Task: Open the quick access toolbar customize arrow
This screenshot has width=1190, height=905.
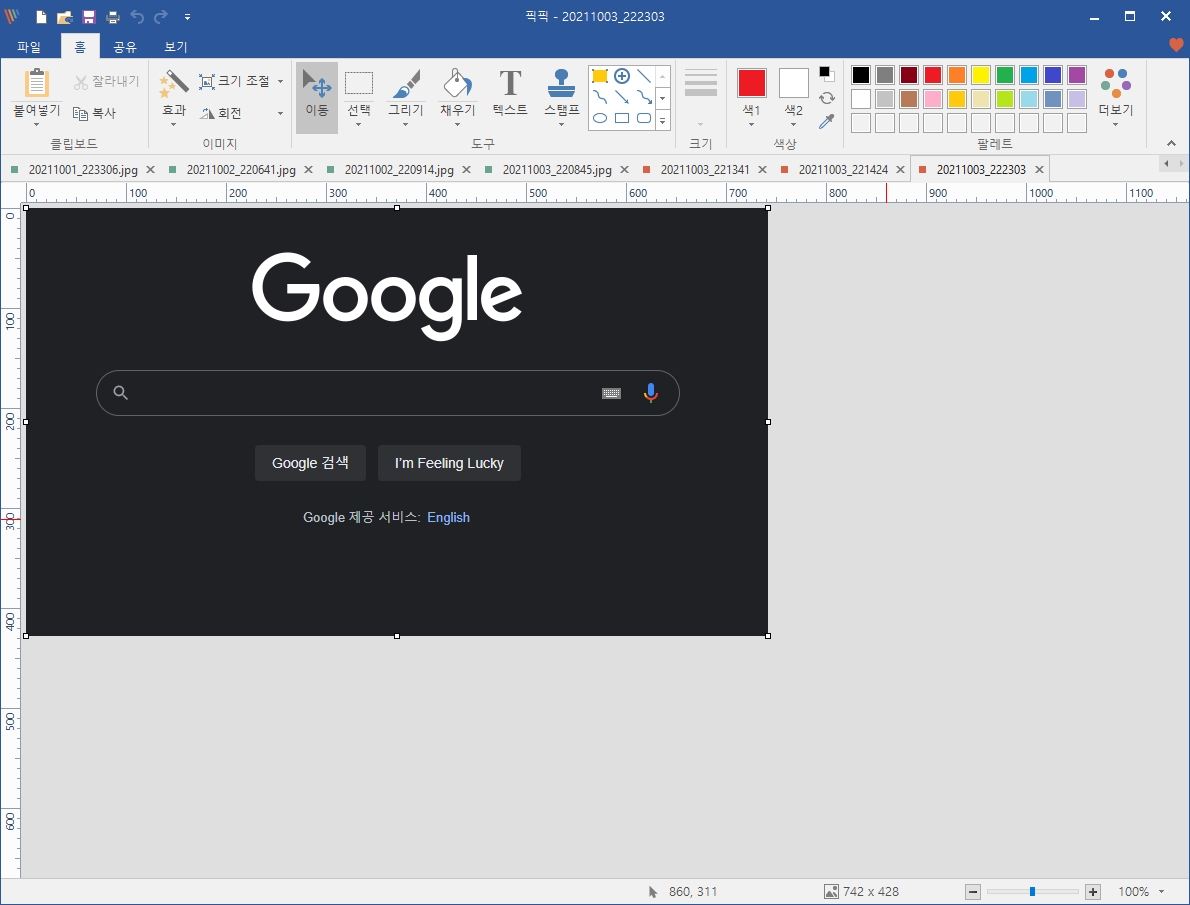Action: coord(187,17)
